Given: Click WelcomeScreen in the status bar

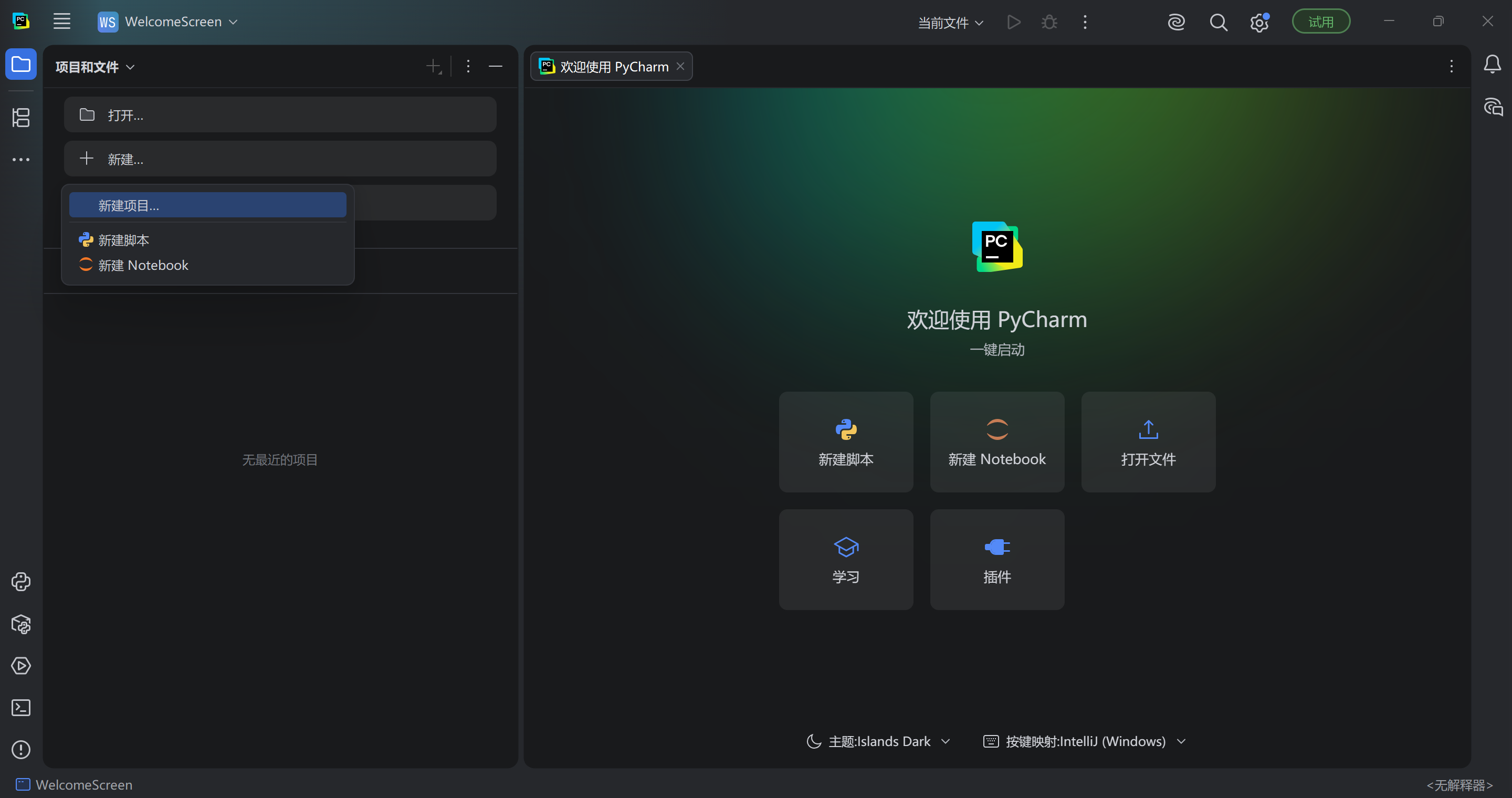Looking at the screenshot, I should (x=74, y=784).
